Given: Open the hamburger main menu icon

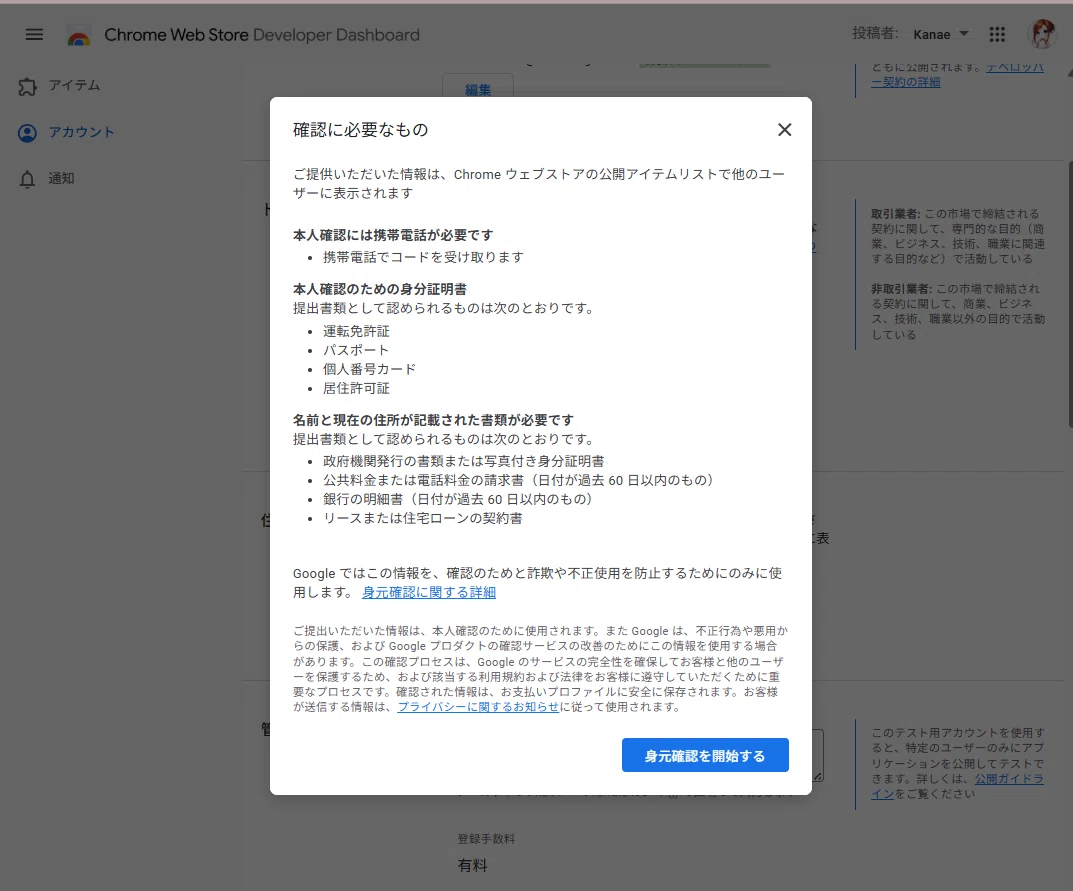Looking at the screenshot, I should (34, 34).
